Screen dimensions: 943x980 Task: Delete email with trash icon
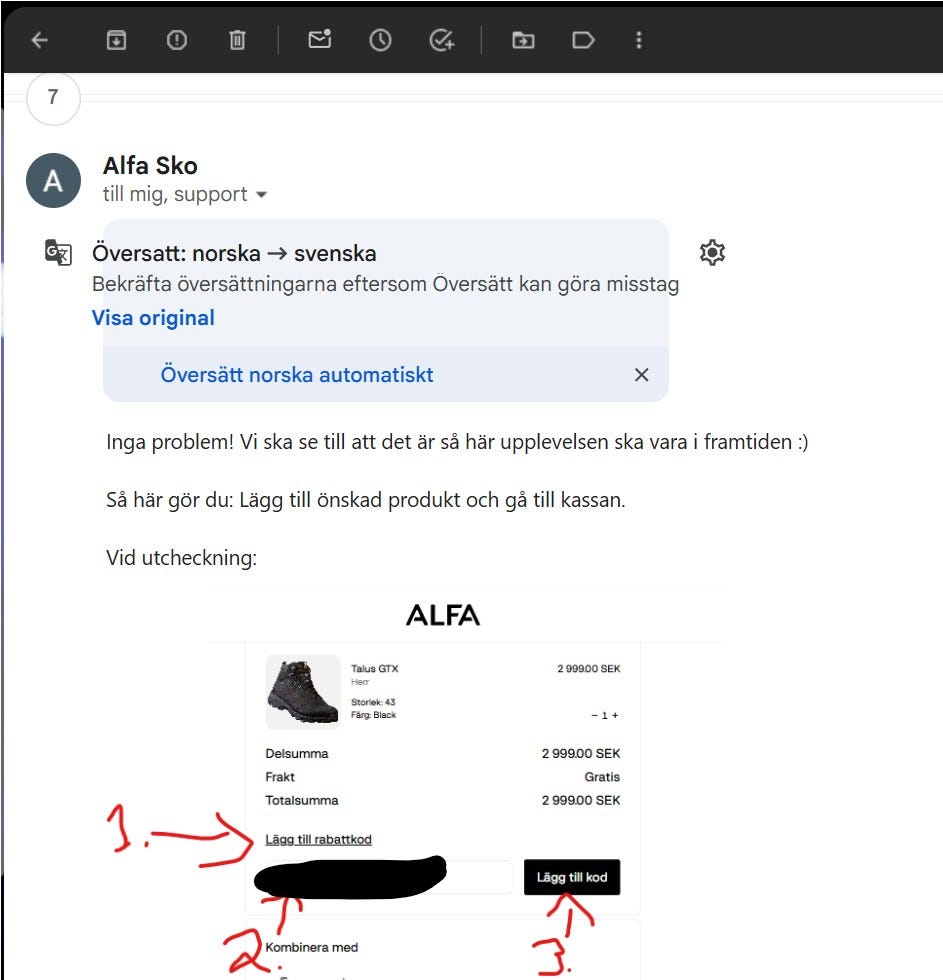[237, 41]
